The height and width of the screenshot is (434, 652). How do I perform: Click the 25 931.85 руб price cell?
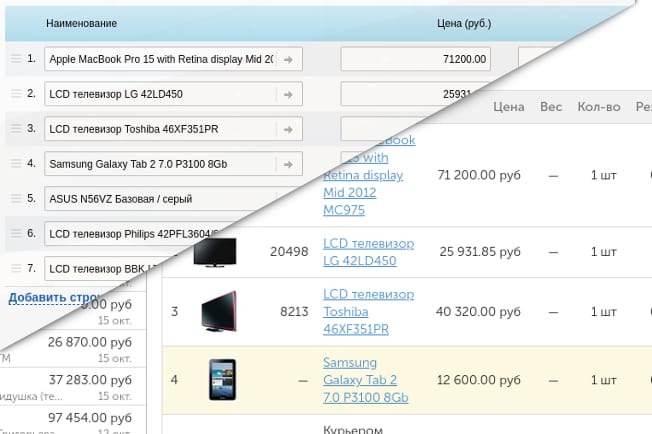[x=480, y=252]
